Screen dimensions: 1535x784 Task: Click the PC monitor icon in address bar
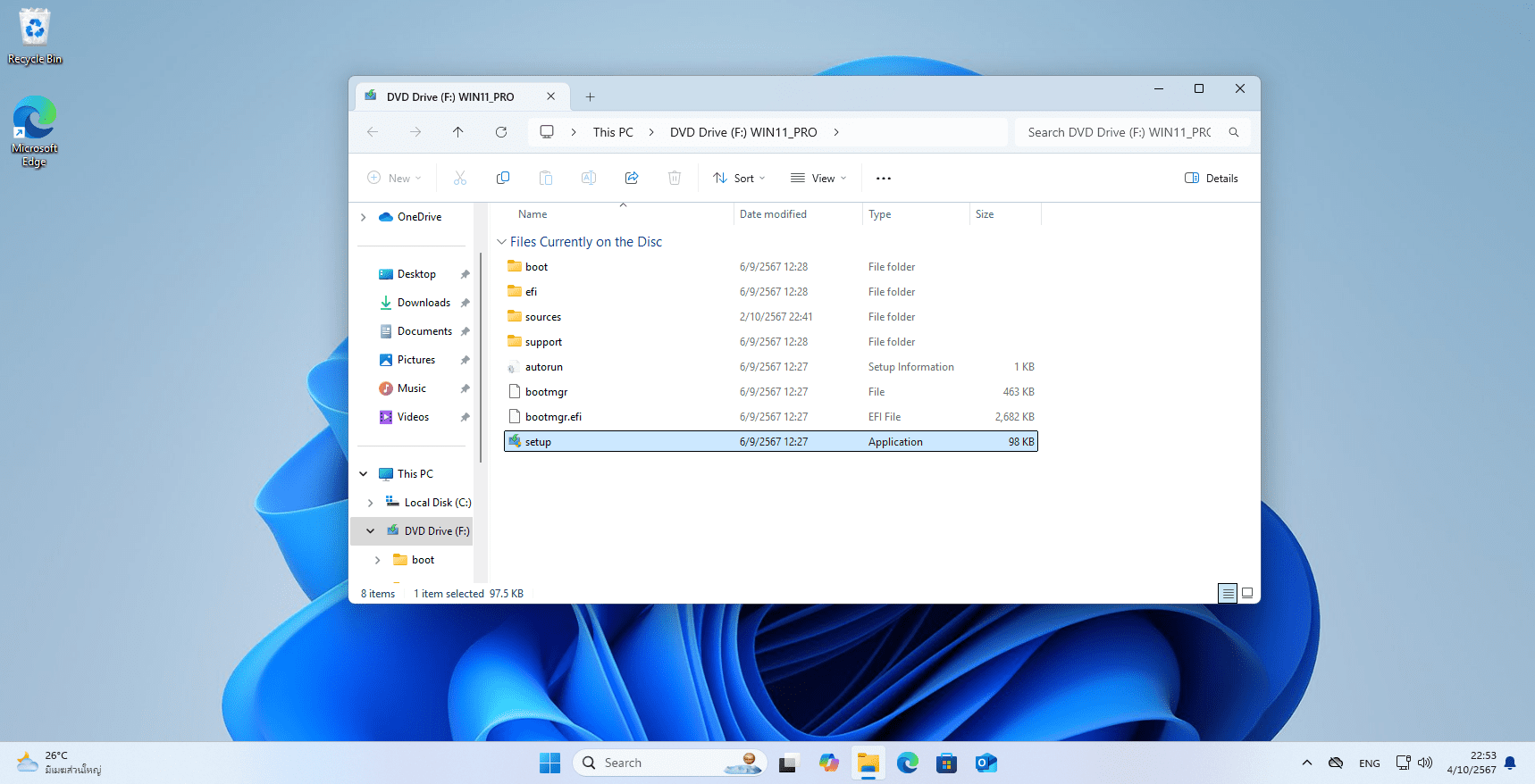pos(547,132)
